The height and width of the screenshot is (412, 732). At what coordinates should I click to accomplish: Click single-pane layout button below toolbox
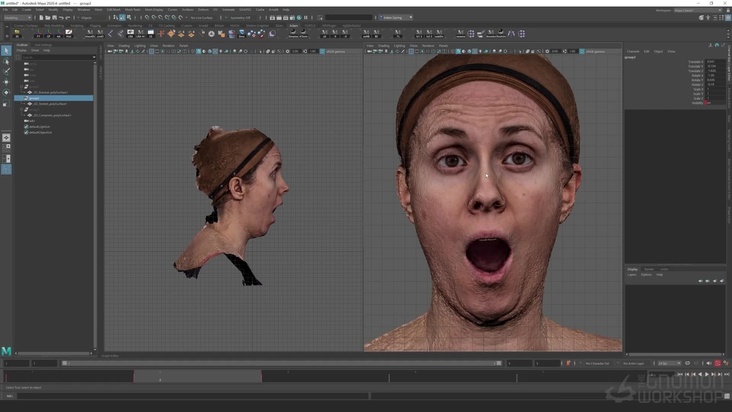pos(6,138)
